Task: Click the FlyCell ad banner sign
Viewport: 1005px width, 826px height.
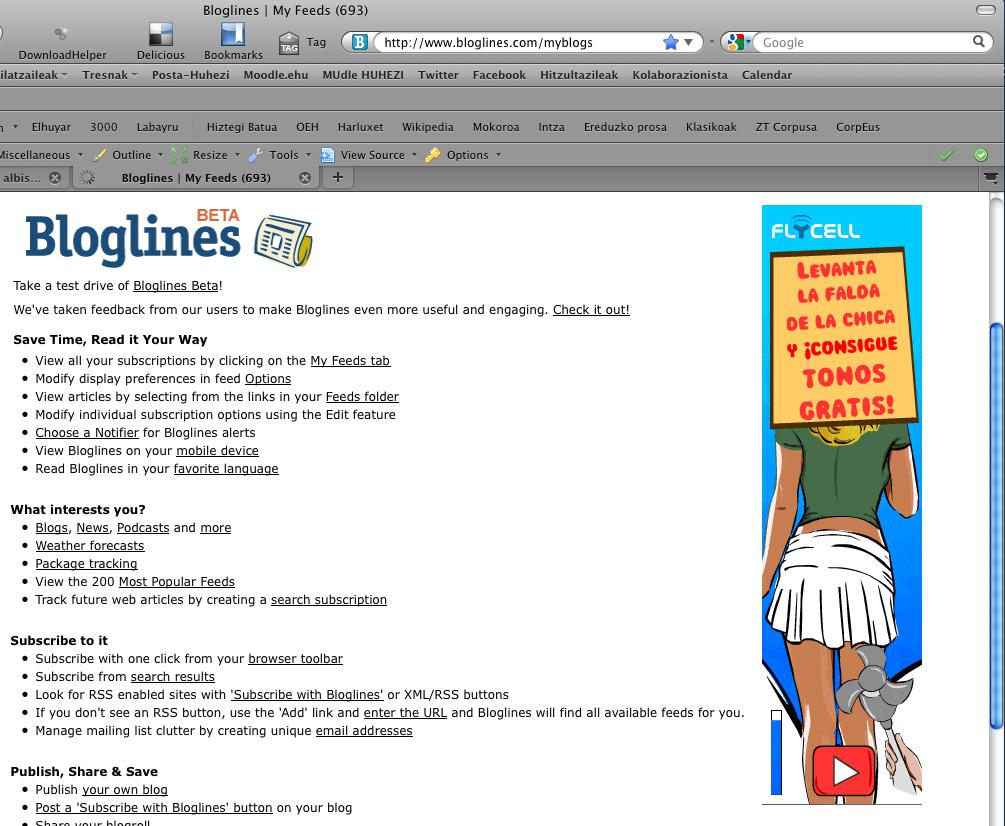Action: click(843, 338)
